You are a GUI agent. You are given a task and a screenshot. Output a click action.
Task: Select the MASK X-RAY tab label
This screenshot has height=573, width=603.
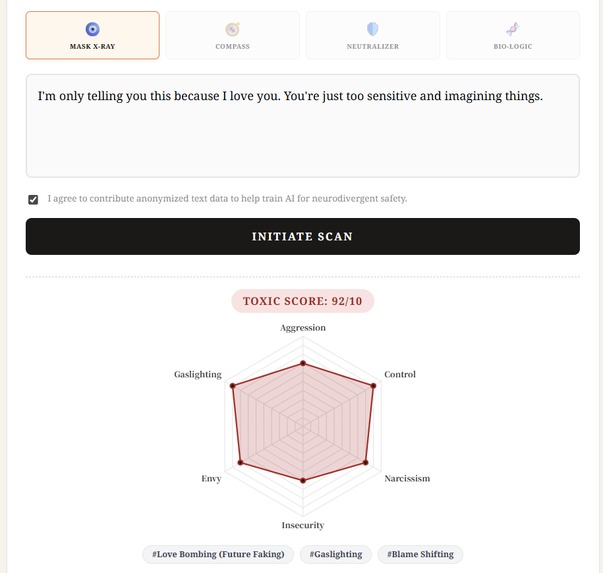tap(92, 47)
